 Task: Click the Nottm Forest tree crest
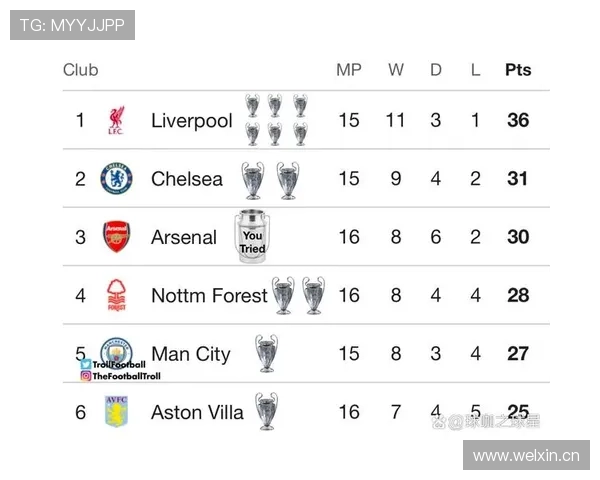[116, 295]
